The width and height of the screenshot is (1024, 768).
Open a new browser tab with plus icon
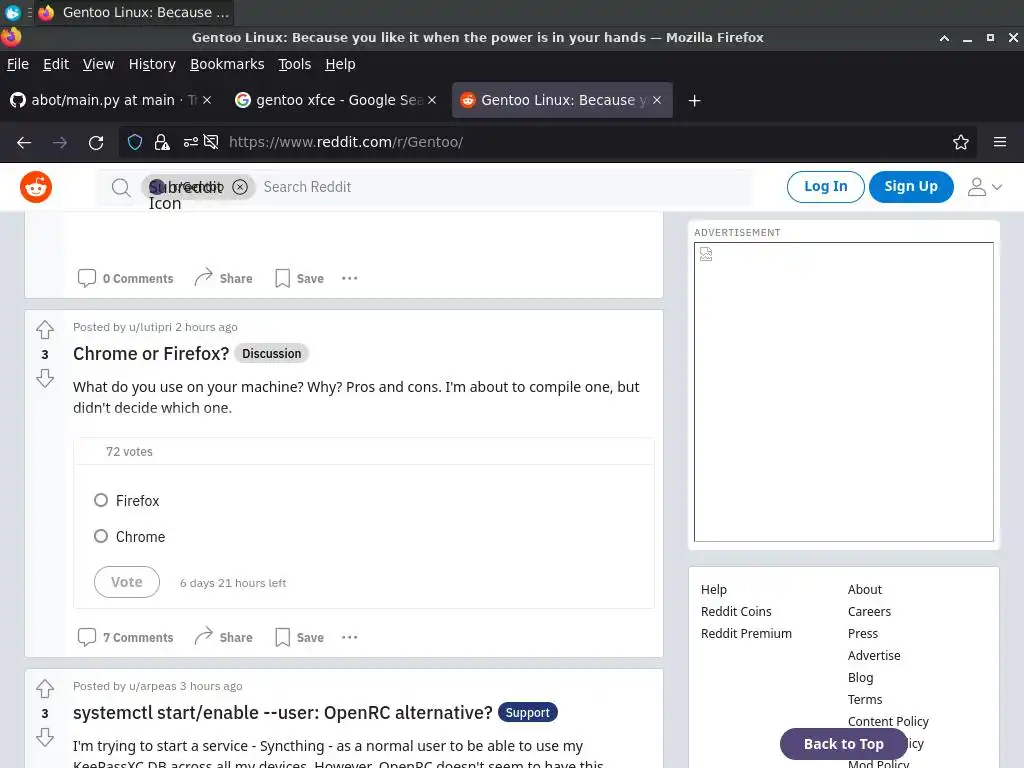(x=694, y=101)
